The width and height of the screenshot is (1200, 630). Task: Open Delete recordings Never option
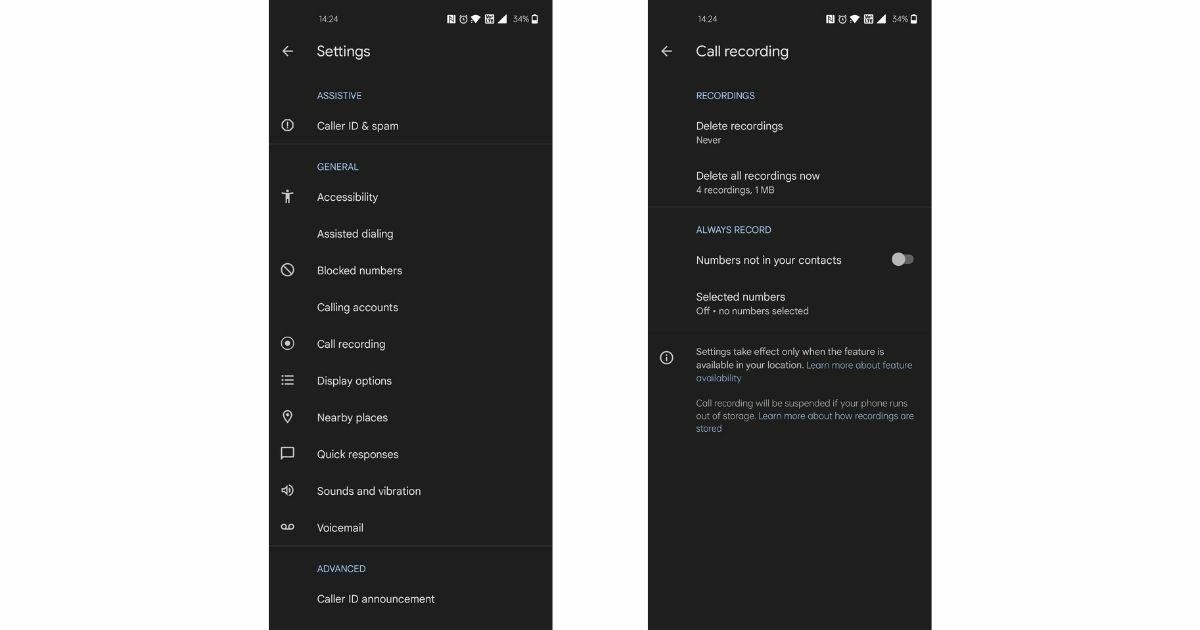pos(790,132)
